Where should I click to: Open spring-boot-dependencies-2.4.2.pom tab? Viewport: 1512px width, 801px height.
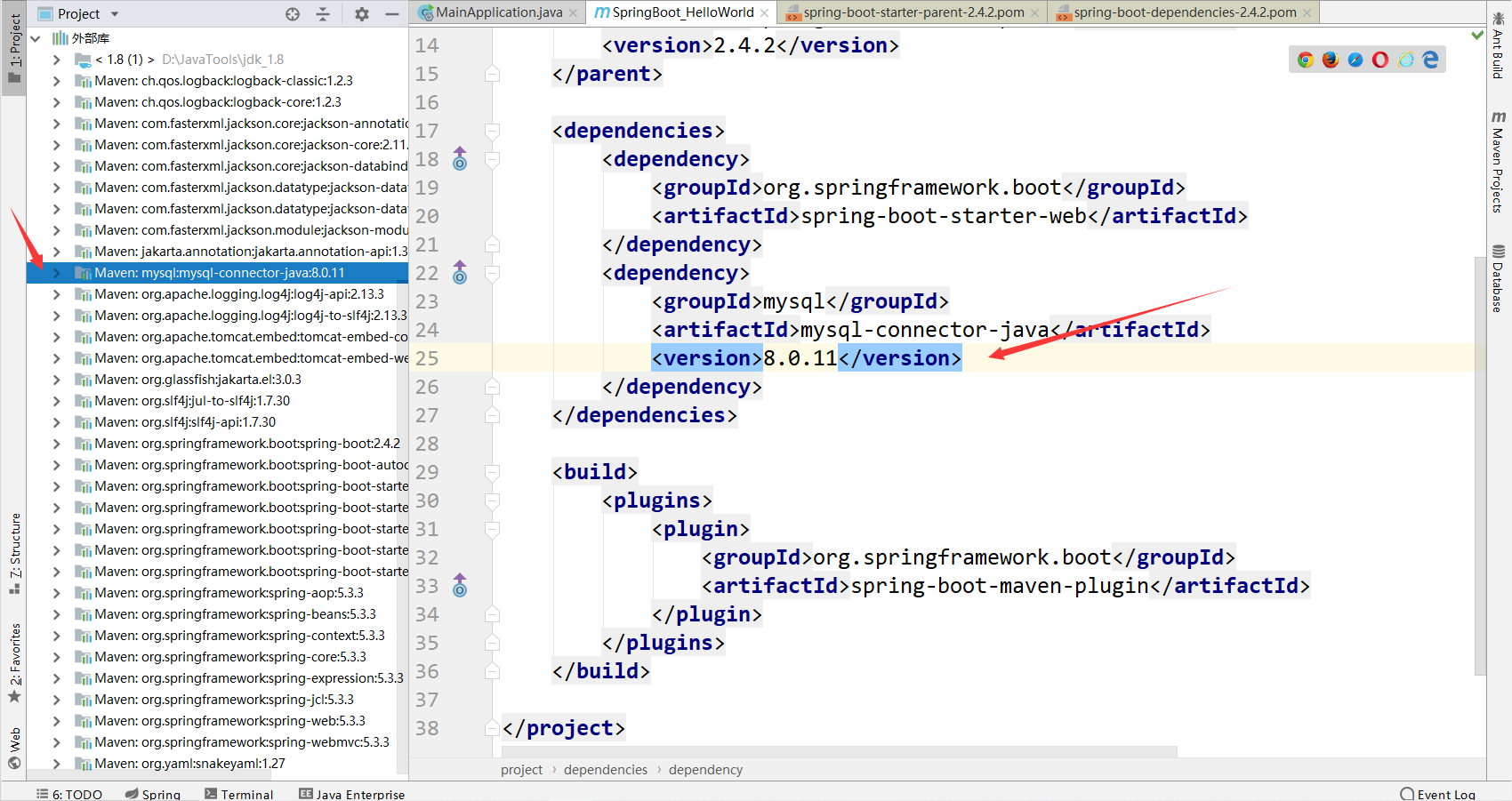point(1185,12)
